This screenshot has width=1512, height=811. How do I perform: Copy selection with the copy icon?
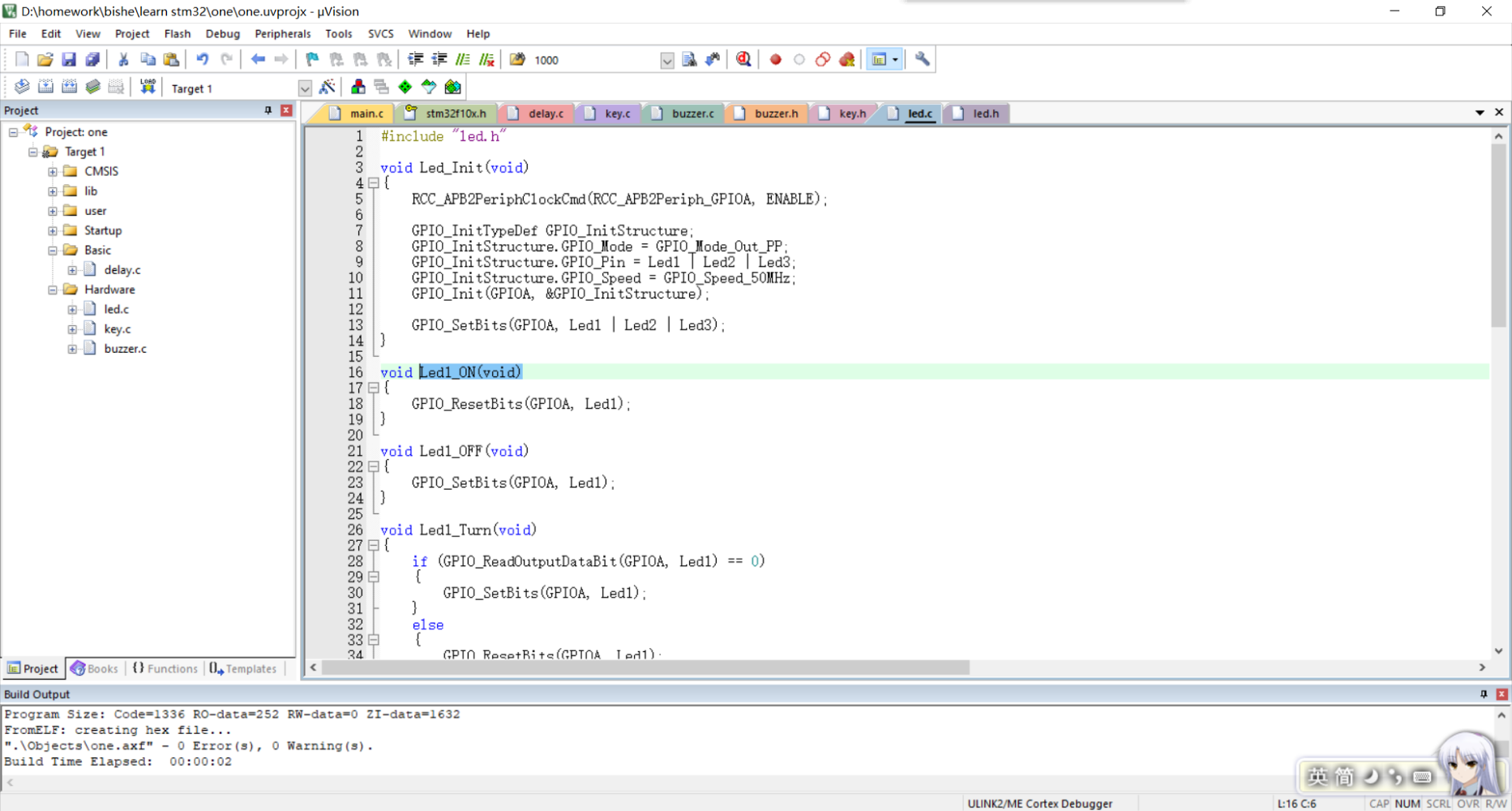click(148, 59)
